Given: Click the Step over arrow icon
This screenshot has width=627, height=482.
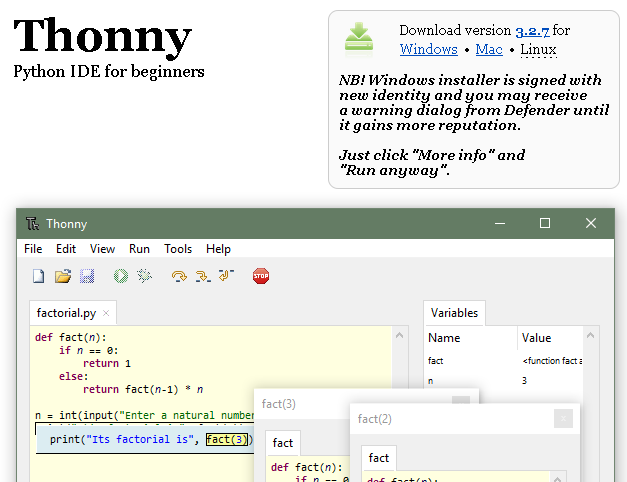Looking at the screenshot, I should click(x=179, y=276).
